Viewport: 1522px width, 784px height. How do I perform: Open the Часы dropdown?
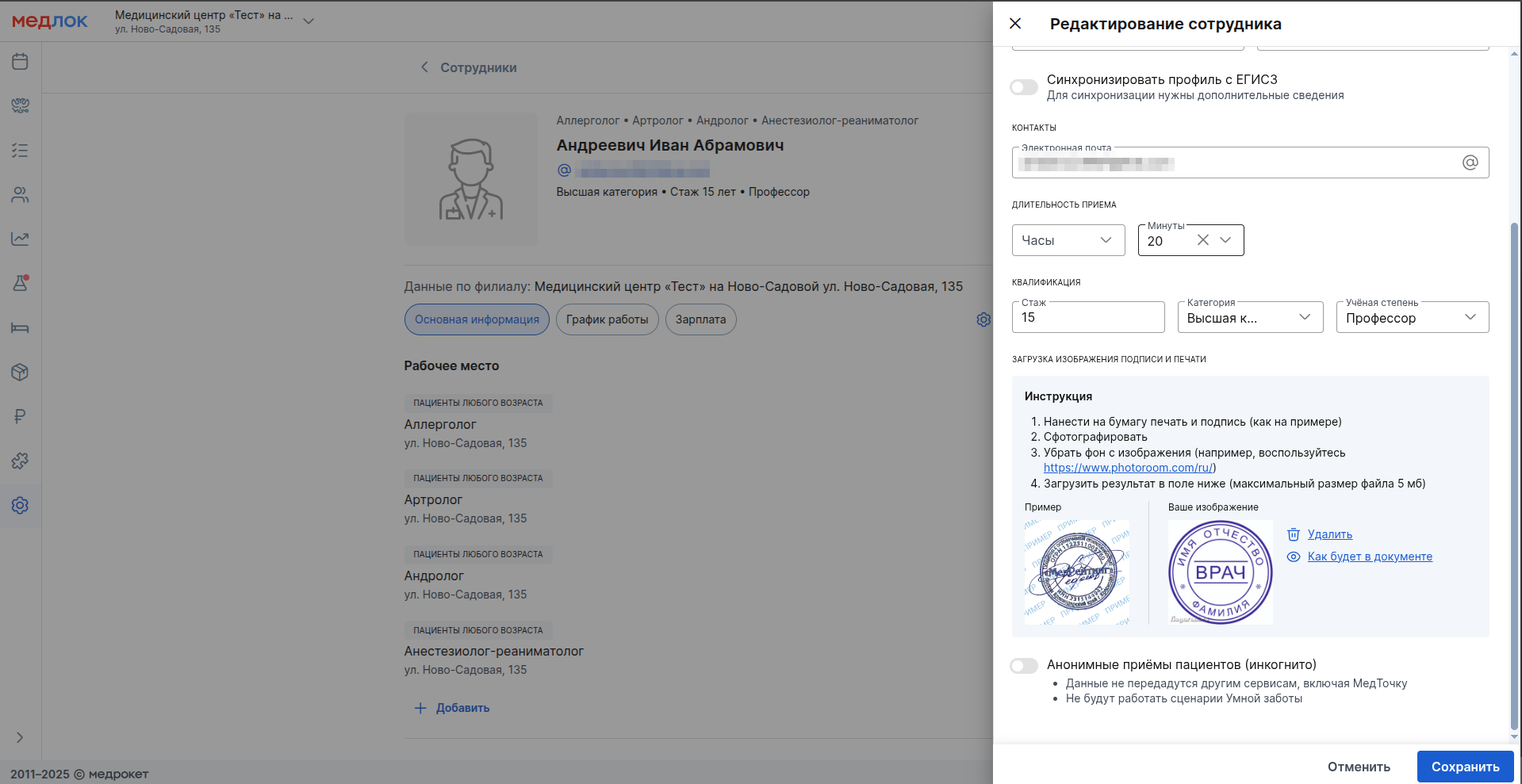pyautogui.click(x=1068, y=240)
